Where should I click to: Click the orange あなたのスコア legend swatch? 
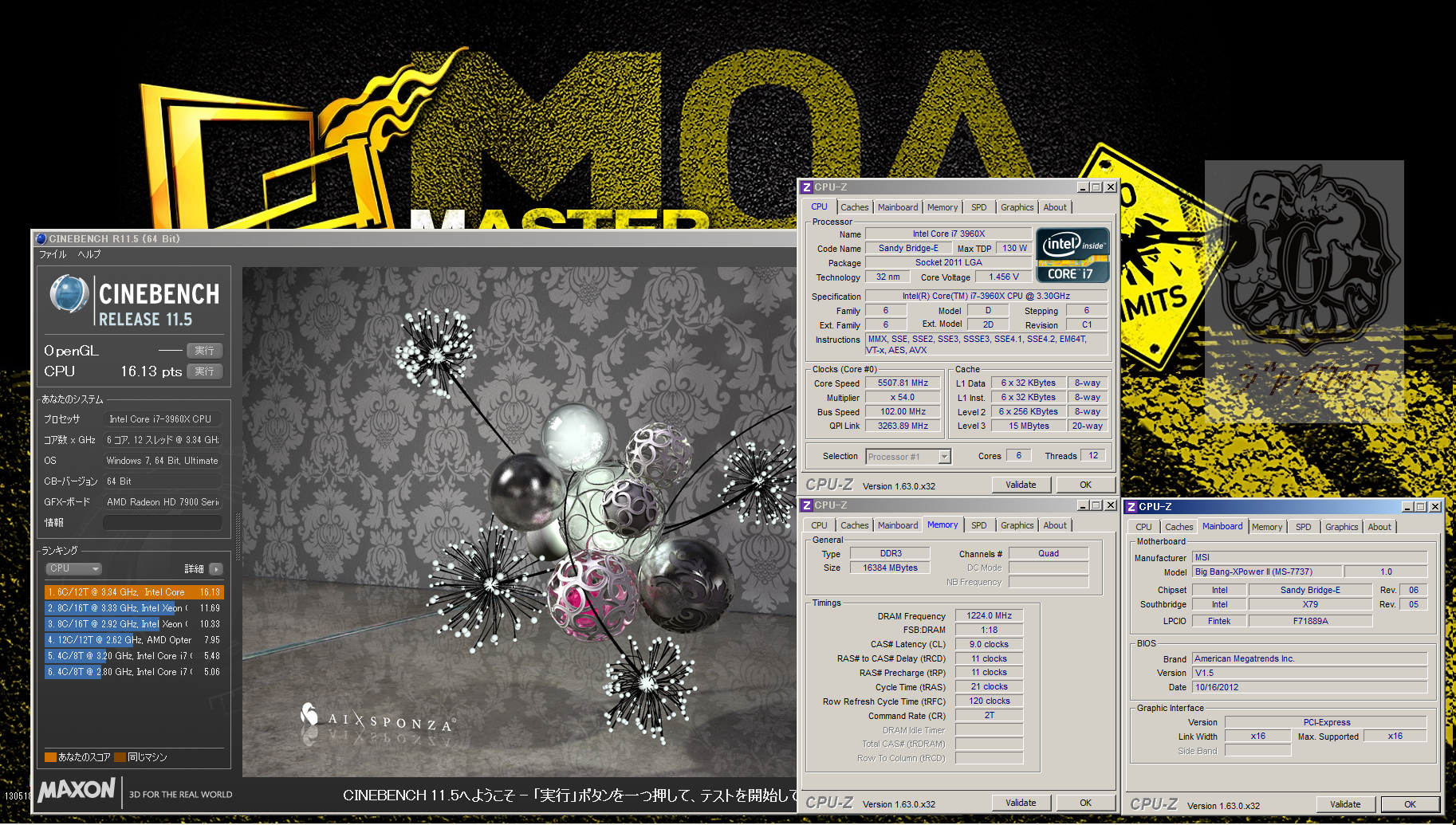(x=50, y=757)
